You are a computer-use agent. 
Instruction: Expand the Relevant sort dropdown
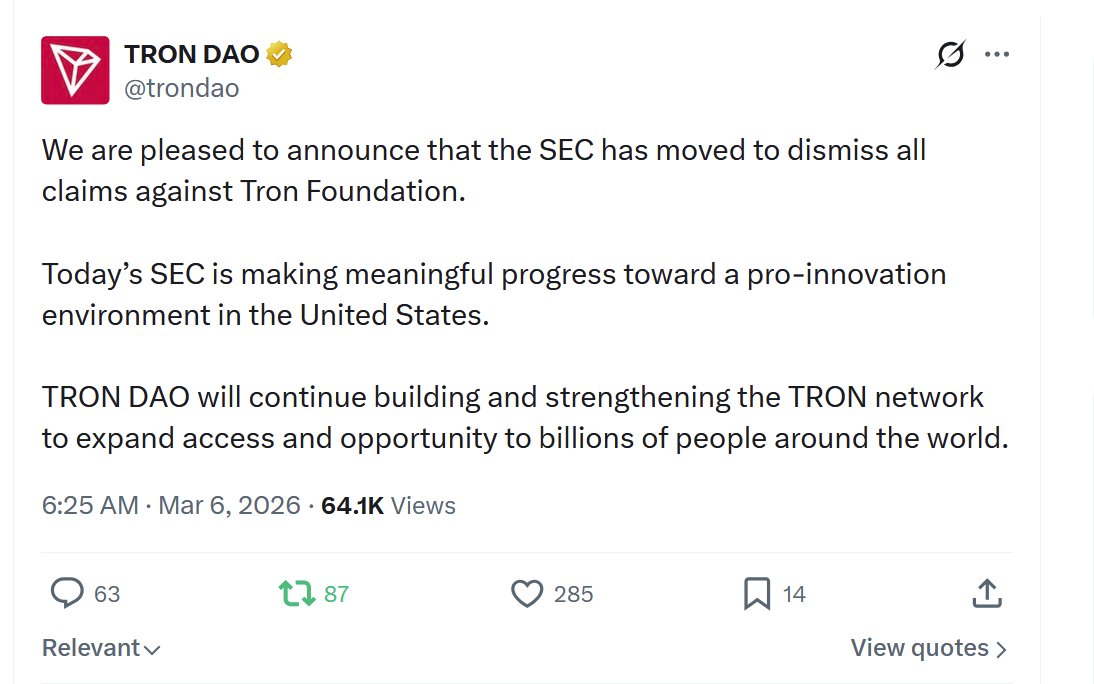pyautogui.click(x=91, y=648)
